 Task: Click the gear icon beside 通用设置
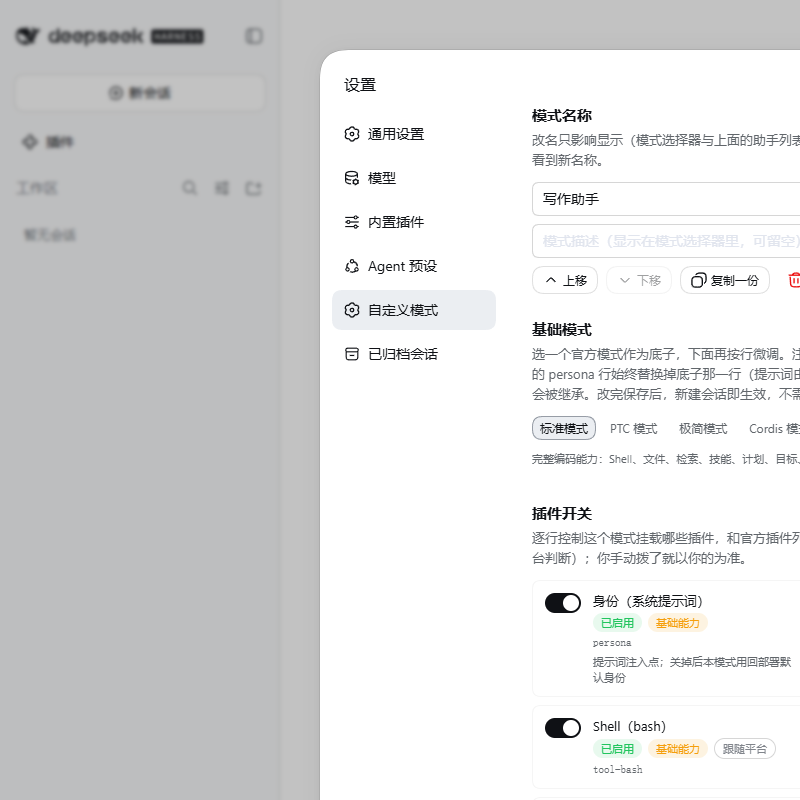(352, 134)
